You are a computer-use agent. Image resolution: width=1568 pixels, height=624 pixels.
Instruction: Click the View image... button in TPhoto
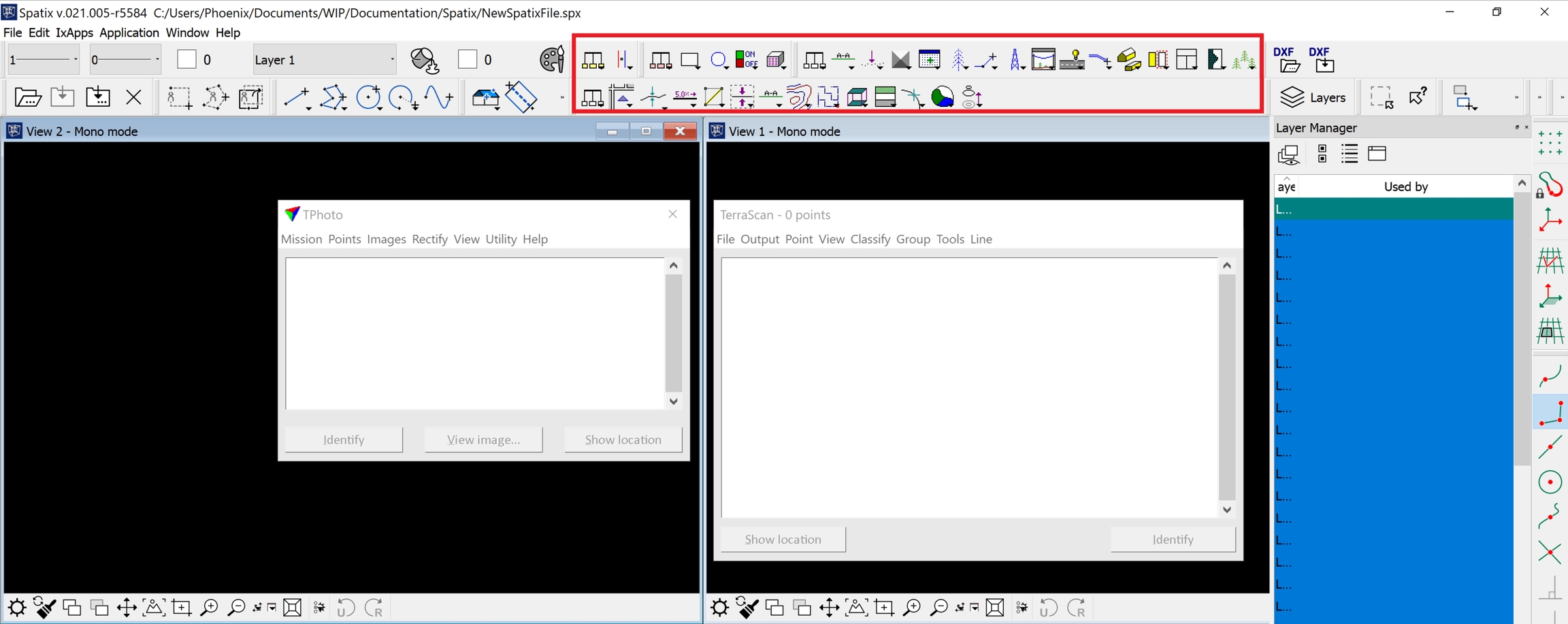483,440
